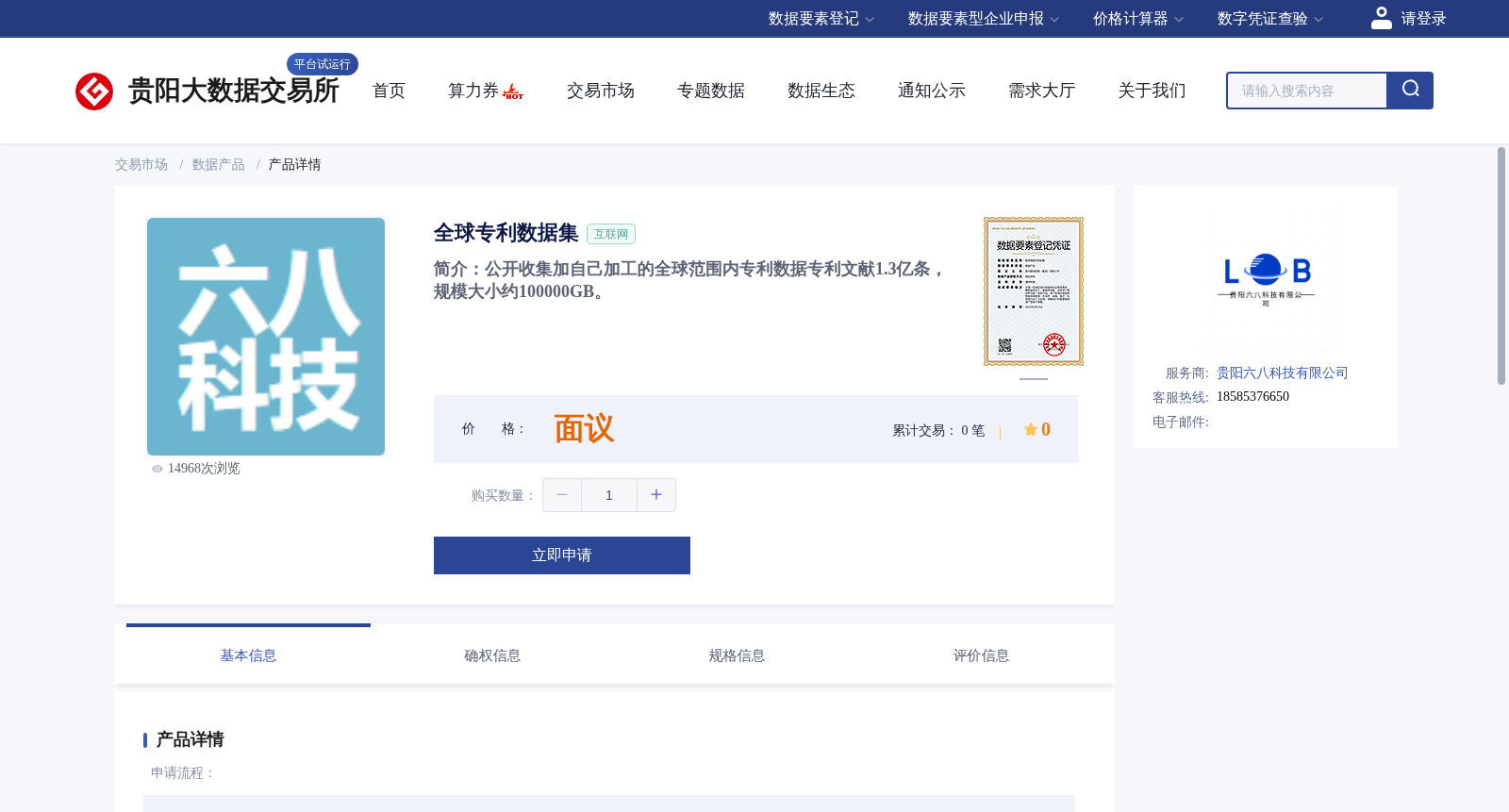
Task: Expand the 数字凭证查验 dropdown
Action: [x=1270, y=19]
